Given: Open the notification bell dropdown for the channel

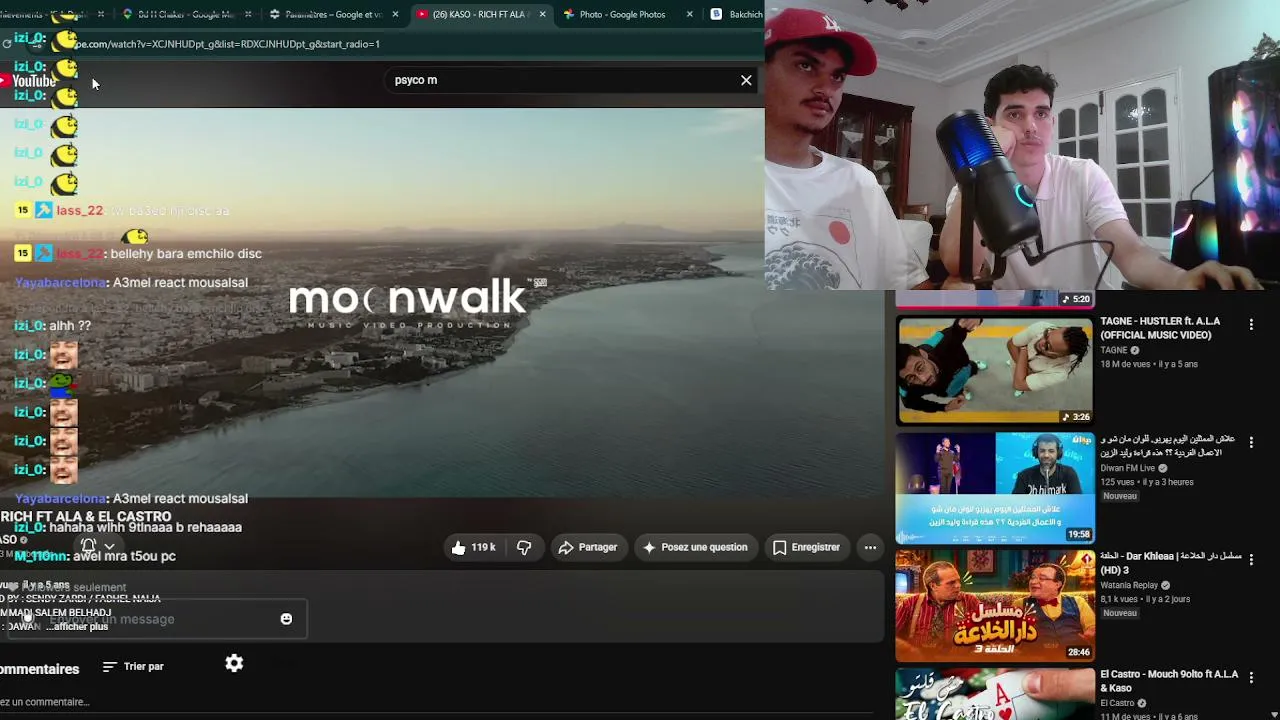Looking at the screenshot, I should [97, 546].
